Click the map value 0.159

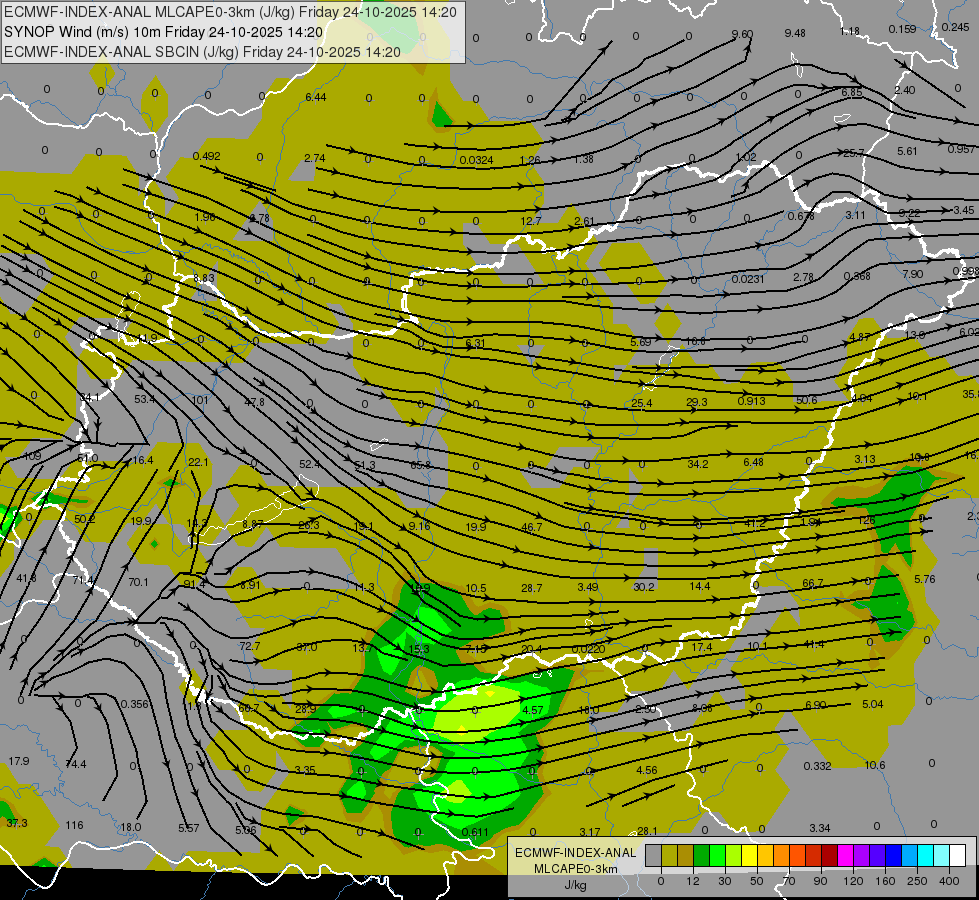(902, 29)
